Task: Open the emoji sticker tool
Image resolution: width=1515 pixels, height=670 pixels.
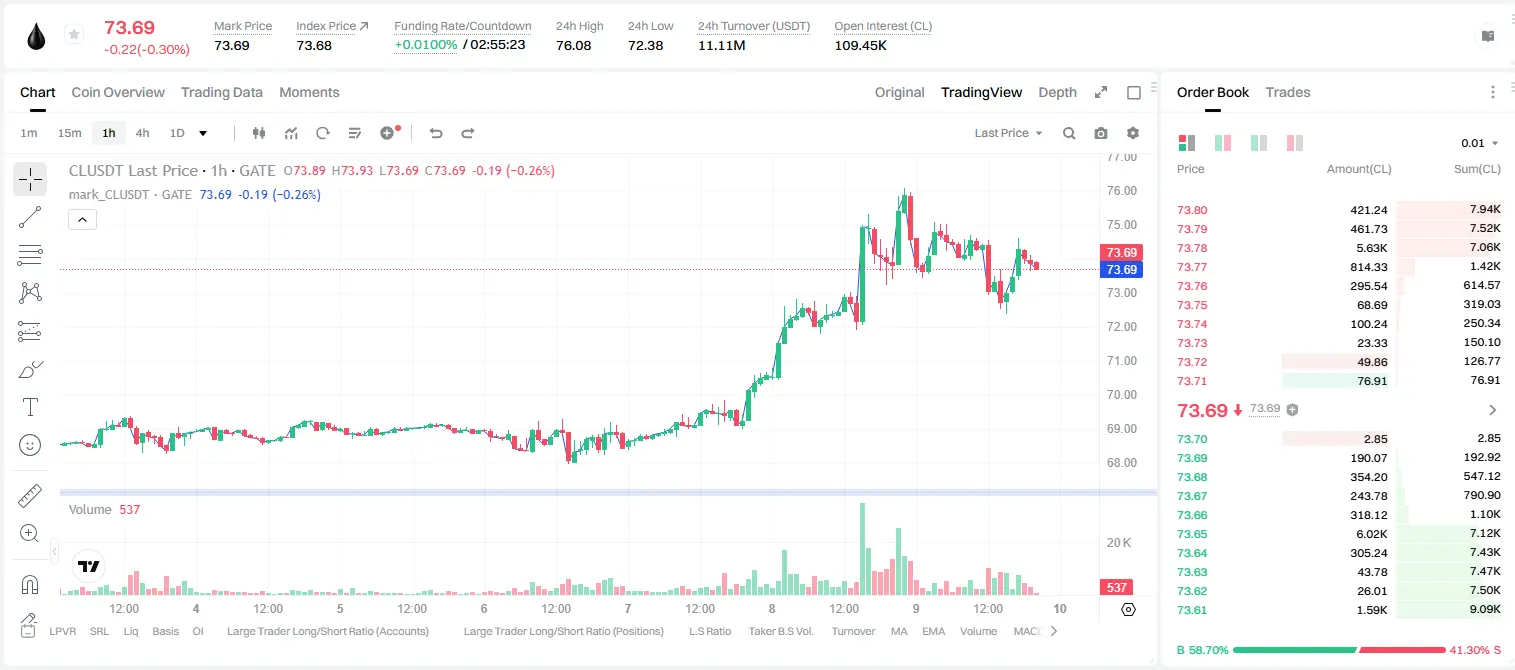Action: [30, 445]
